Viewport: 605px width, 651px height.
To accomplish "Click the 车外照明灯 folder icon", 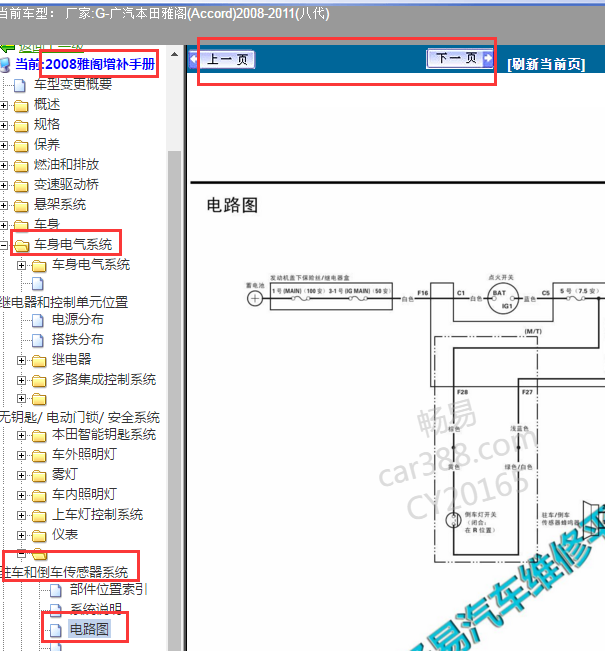I will (x=39, y=455).
